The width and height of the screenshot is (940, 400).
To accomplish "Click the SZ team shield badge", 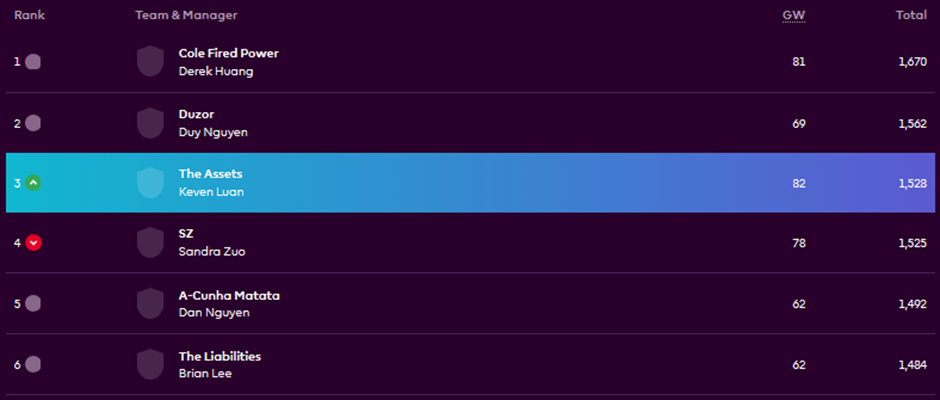I will pyautogui.click(x=150, y=243).
